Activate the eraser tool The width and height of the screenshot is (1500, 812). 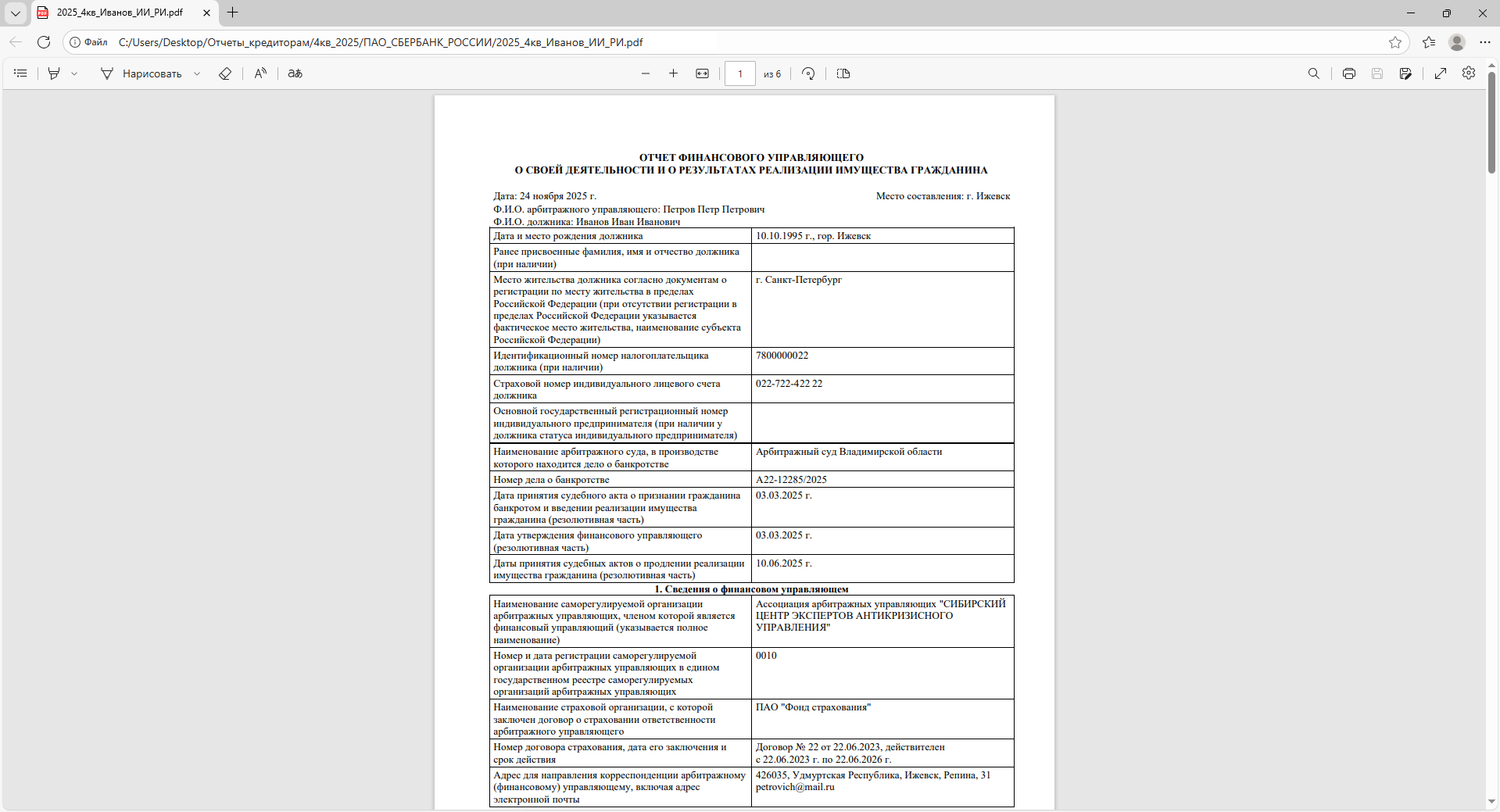[225, 73]
